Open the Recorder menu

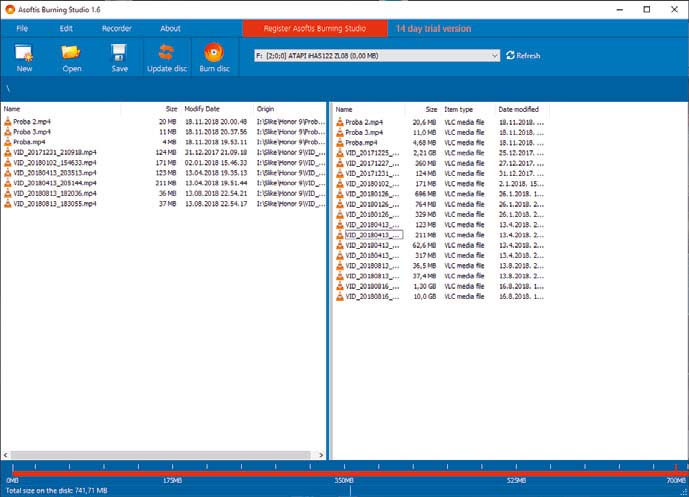116,29
